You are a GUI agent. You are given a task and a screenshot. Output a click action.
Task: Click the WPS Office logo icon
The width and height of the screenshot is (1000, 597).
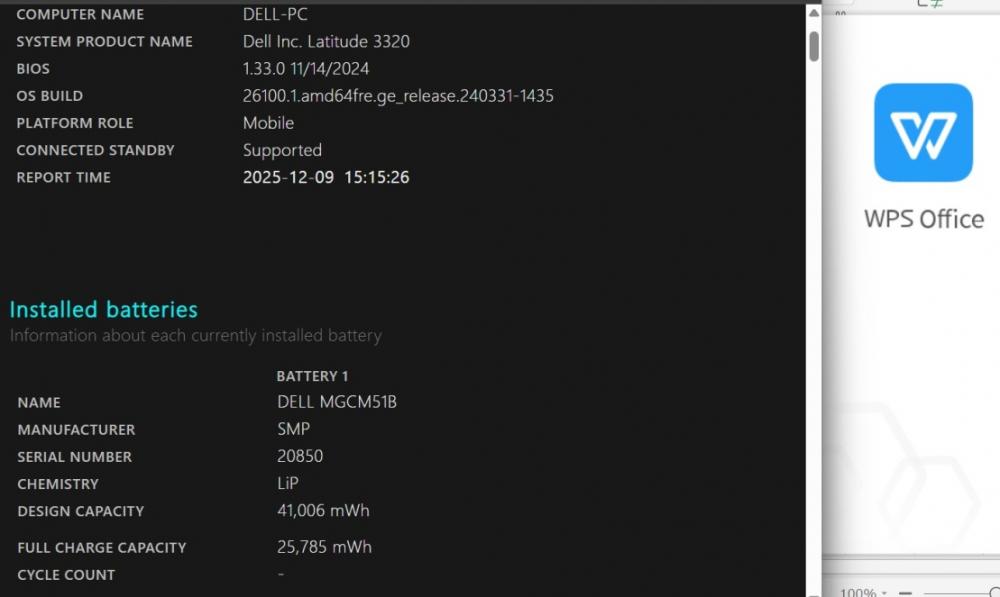click(923, 133)
